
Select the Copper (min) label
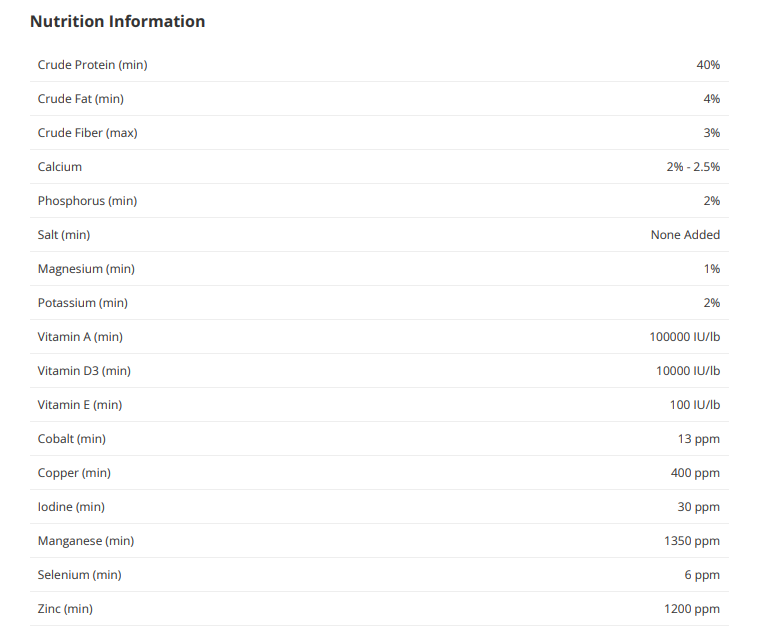click(74, 473)
